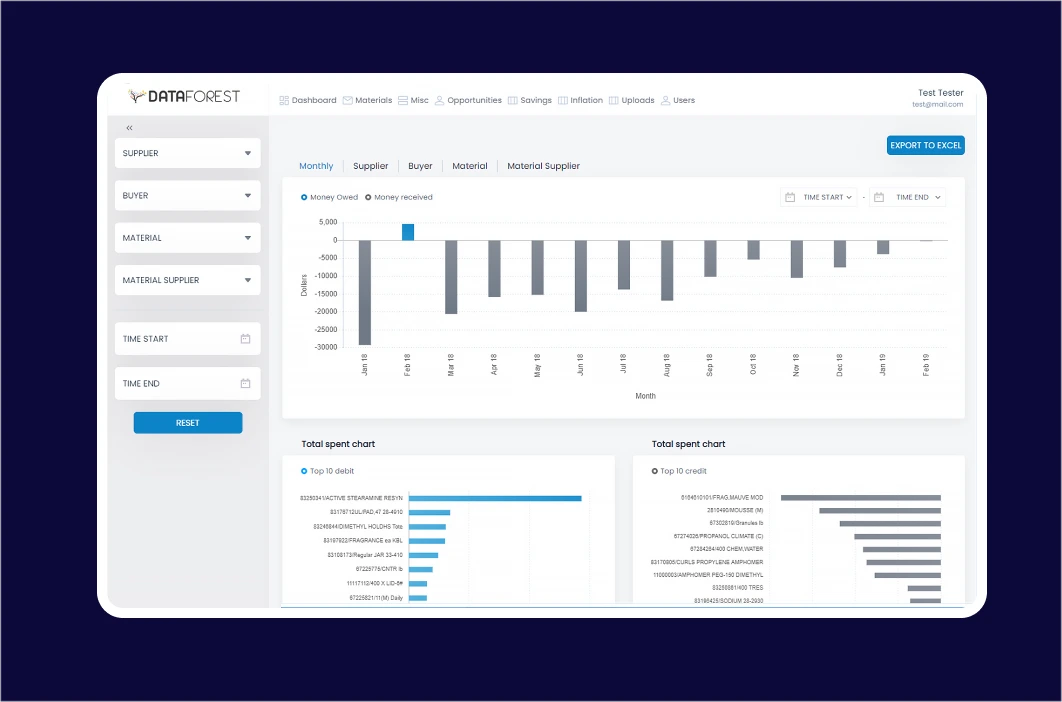This screenshot has height=702, width=1062.
Task: Click the EXPORT TO EXCEL button
Action: point(925,145)
